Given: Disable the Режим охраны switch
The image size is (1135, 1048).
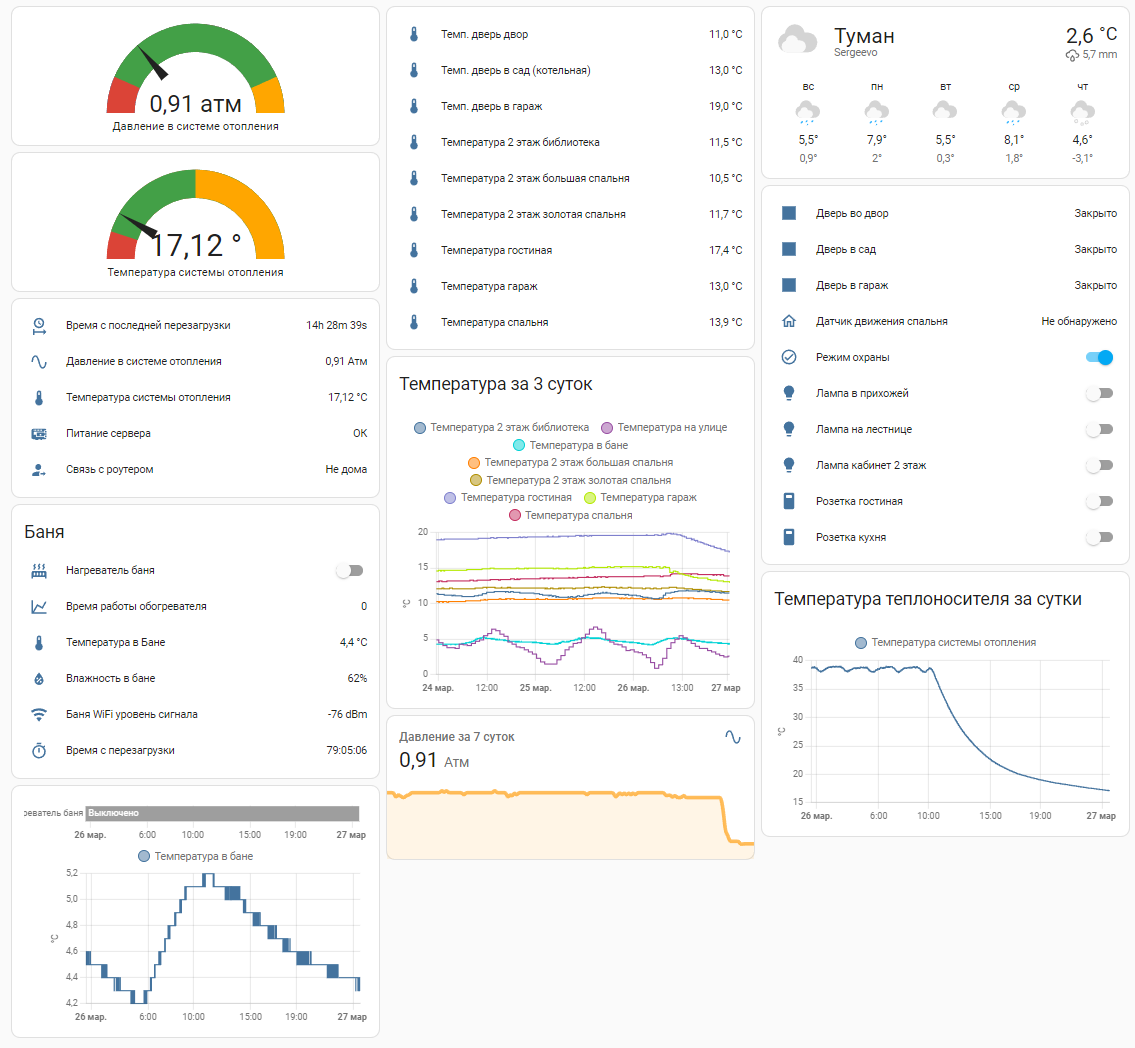Looking at the screenshot, I should click(1100, 358).
